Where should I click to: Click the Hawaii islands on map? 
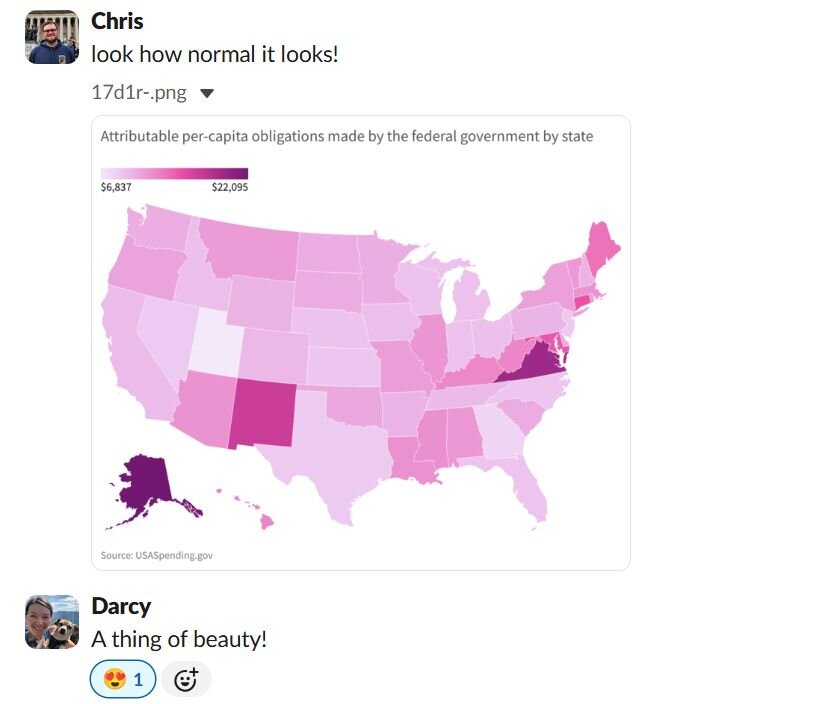[266, 521]
